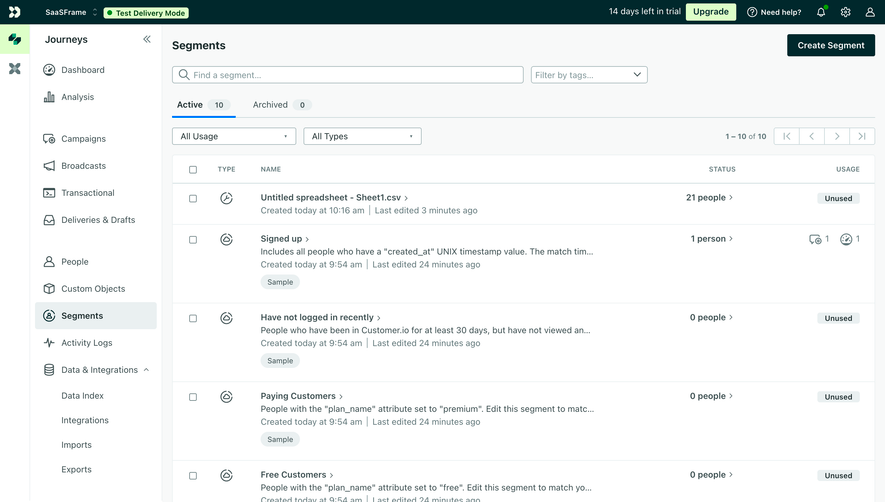Open settings gear icon in top bar

[x=845, y=12]
